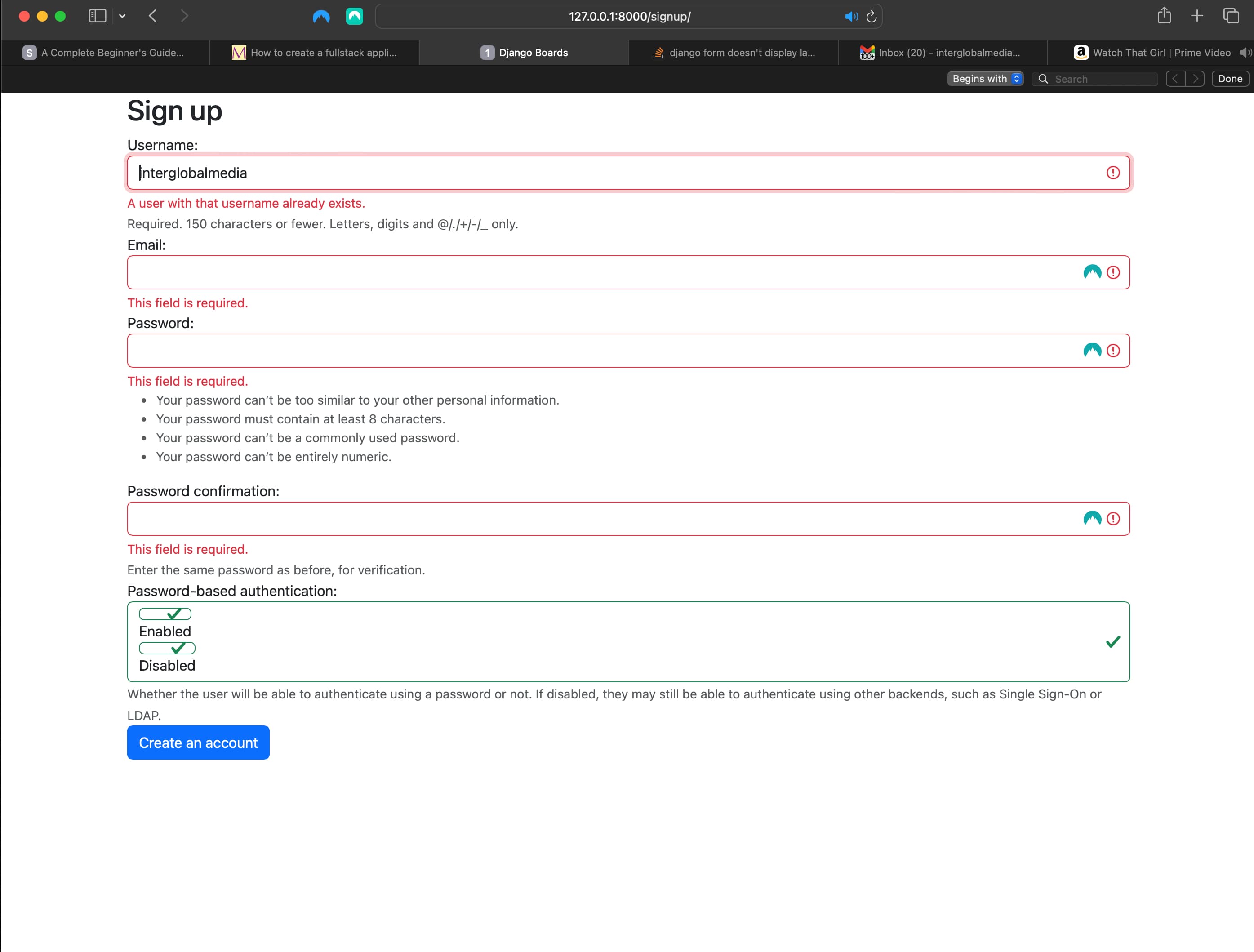
Task: Show tab overview icon
Action: (1231, 16)
